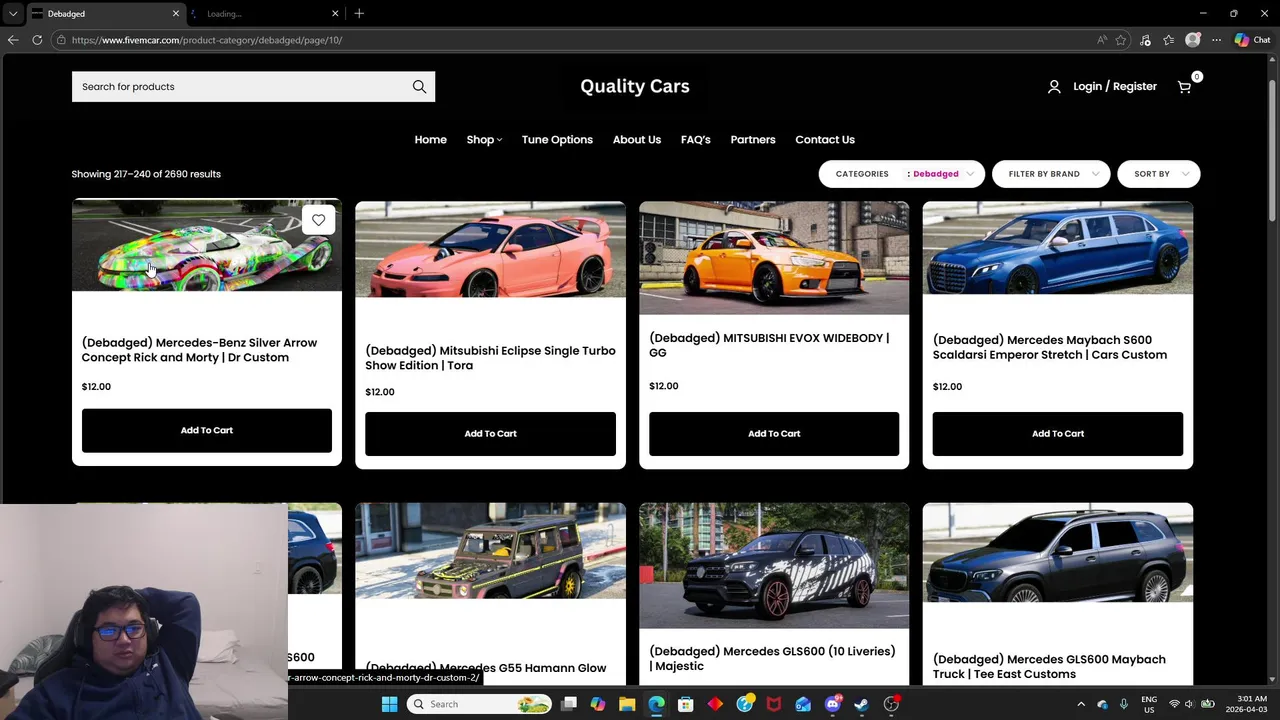Open Copilot app in taskbar

click(x=597, y=704)
